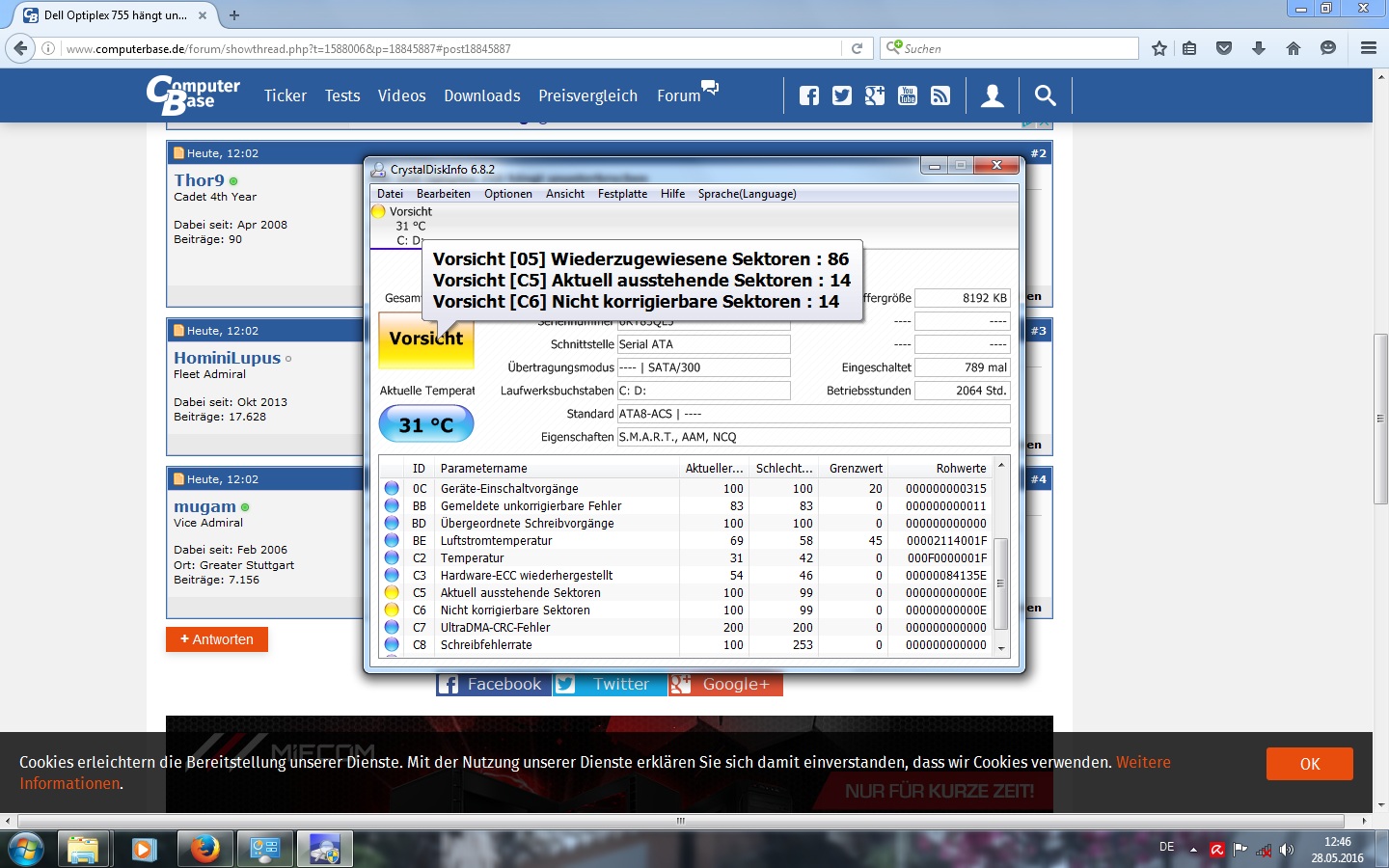Open post number #2 permalink
The height and width of the screenshot is (868, 1389).
(x=1038, y=153)
